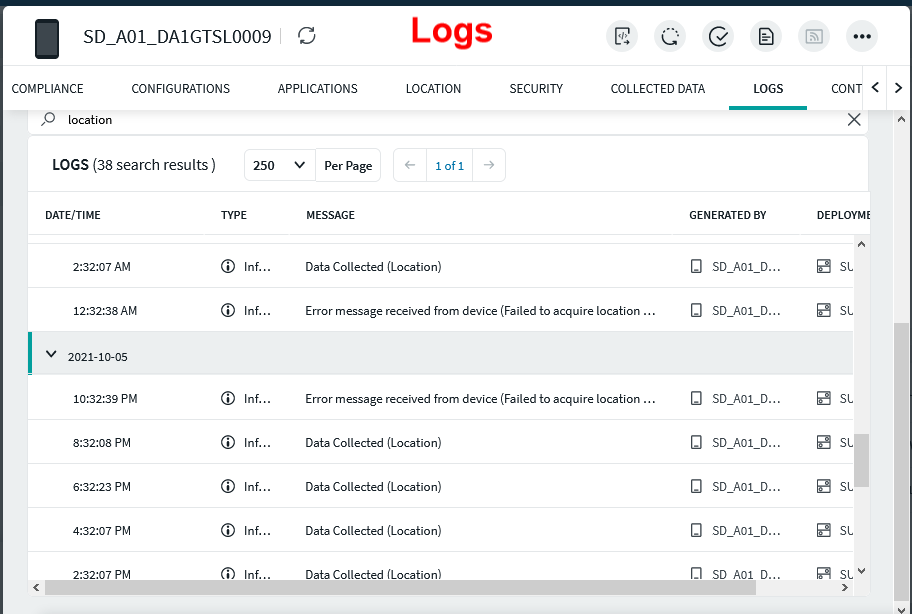Switch to the Collected Data tab
The image size is (912, 614).
coord(657,89)
